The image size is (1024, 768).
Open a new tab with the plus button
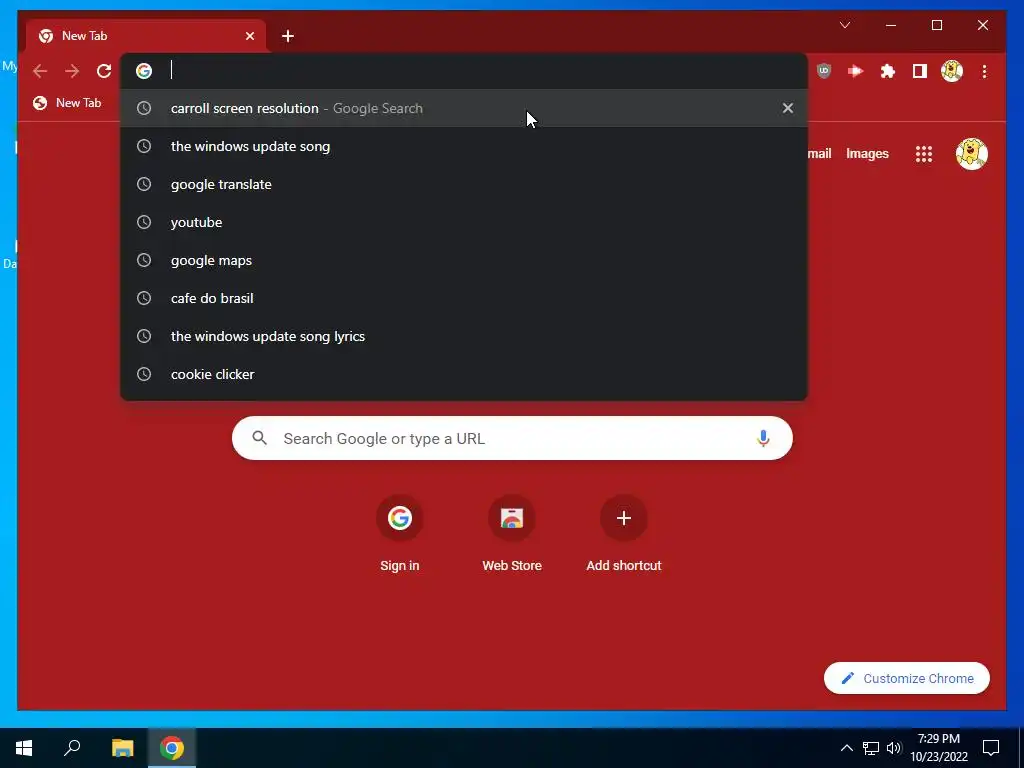[288, 36]
